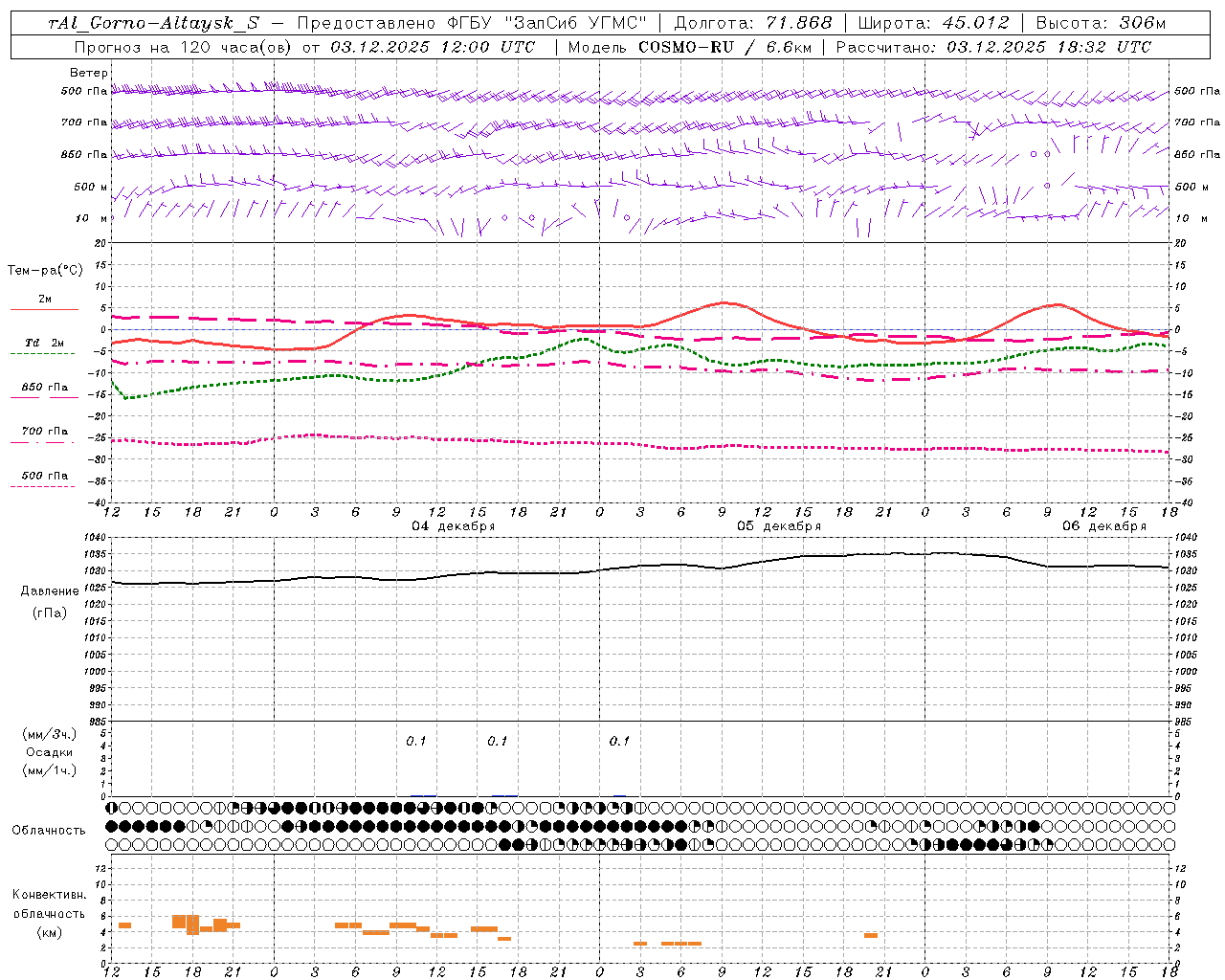The height and width of the screenshot is (980, 1225).
Task: Click the Рассчитано: 03.12.2025 18:32 UTC timestamp
Action: [993, 47]
